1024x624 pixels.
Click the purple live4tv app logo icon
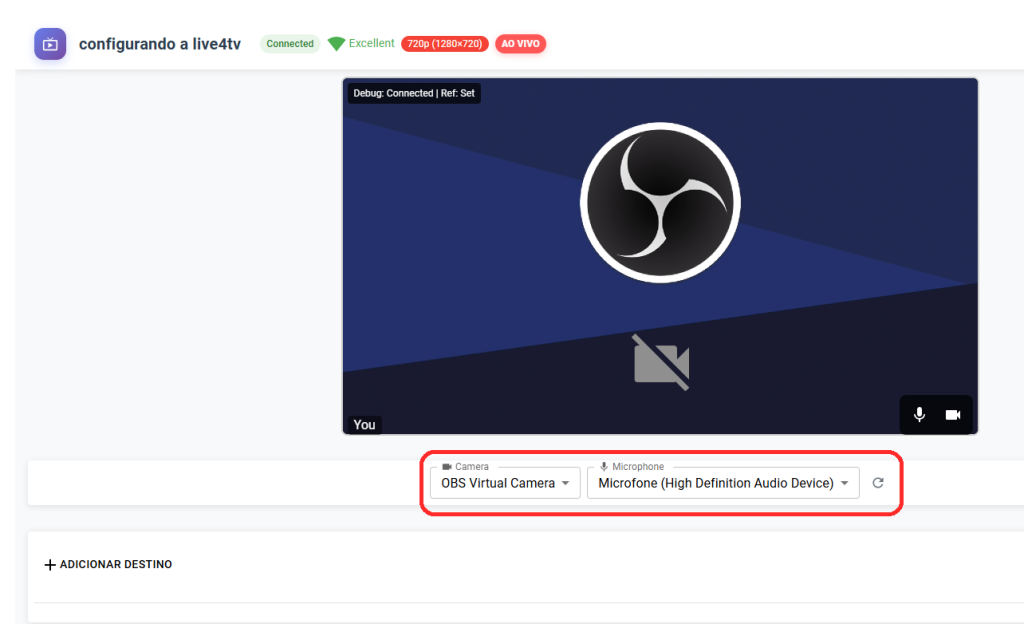pos(50,44)
